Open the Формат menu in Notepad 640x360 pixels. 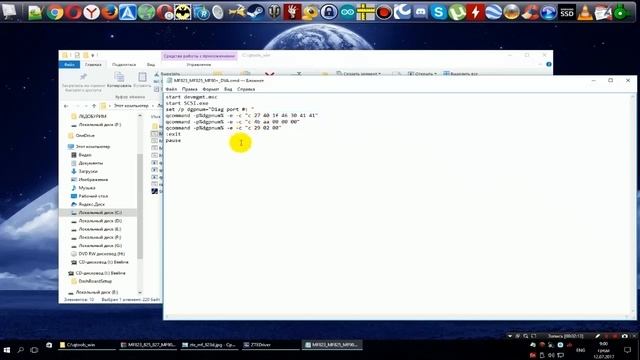(211, 89)
